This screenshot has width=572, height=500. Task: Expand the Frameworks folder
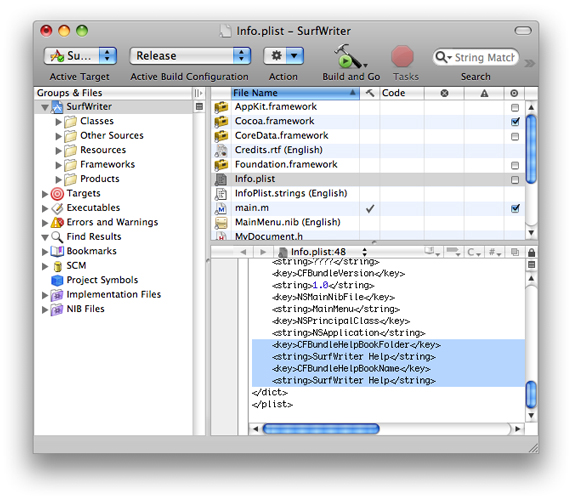(x=58, y=165)
